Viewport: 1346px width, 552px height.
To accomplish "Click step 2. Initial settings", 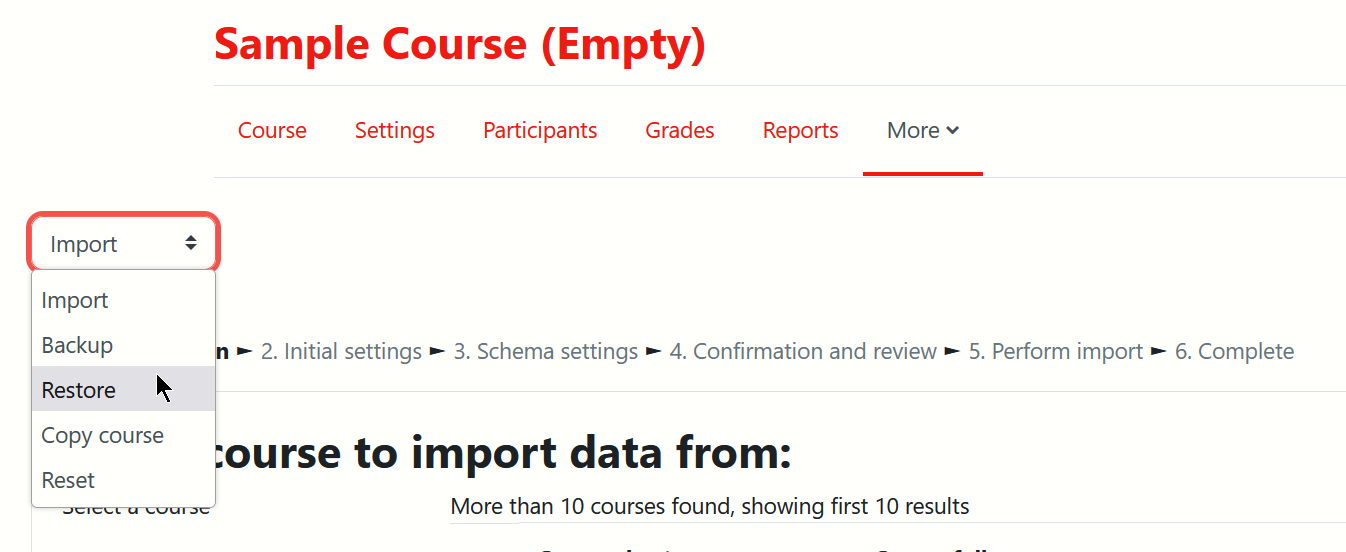I will tap(341, 351).
